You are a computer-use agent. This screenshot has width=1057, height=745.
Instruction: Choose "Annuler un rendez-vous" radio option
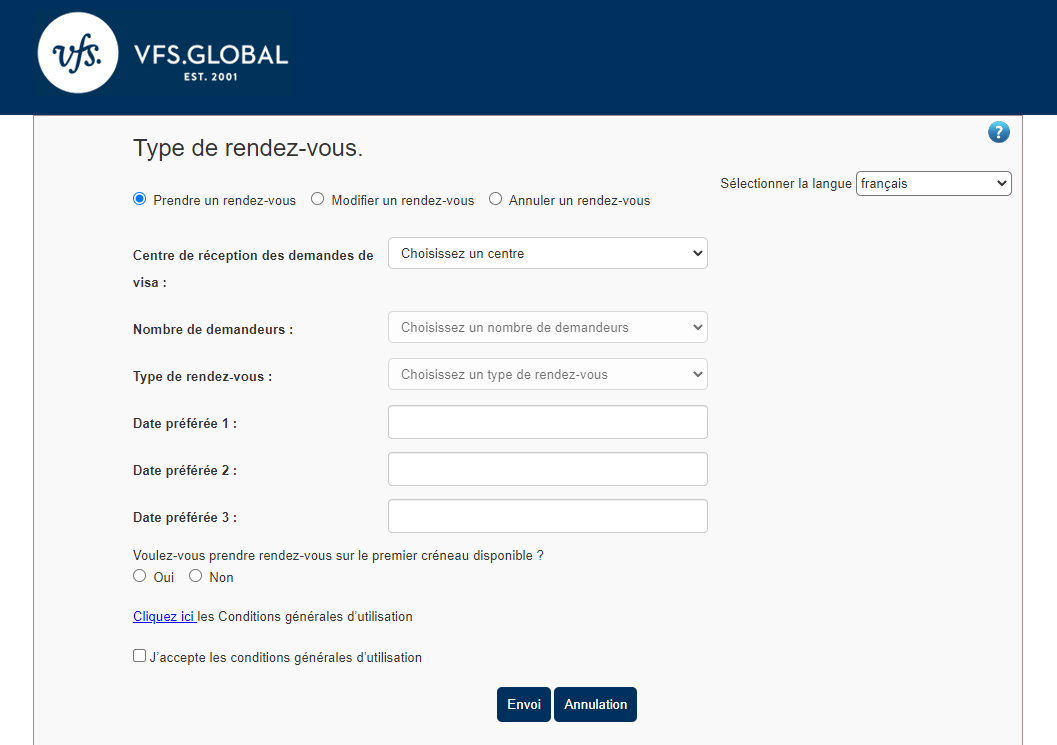(x=495, y=199)
